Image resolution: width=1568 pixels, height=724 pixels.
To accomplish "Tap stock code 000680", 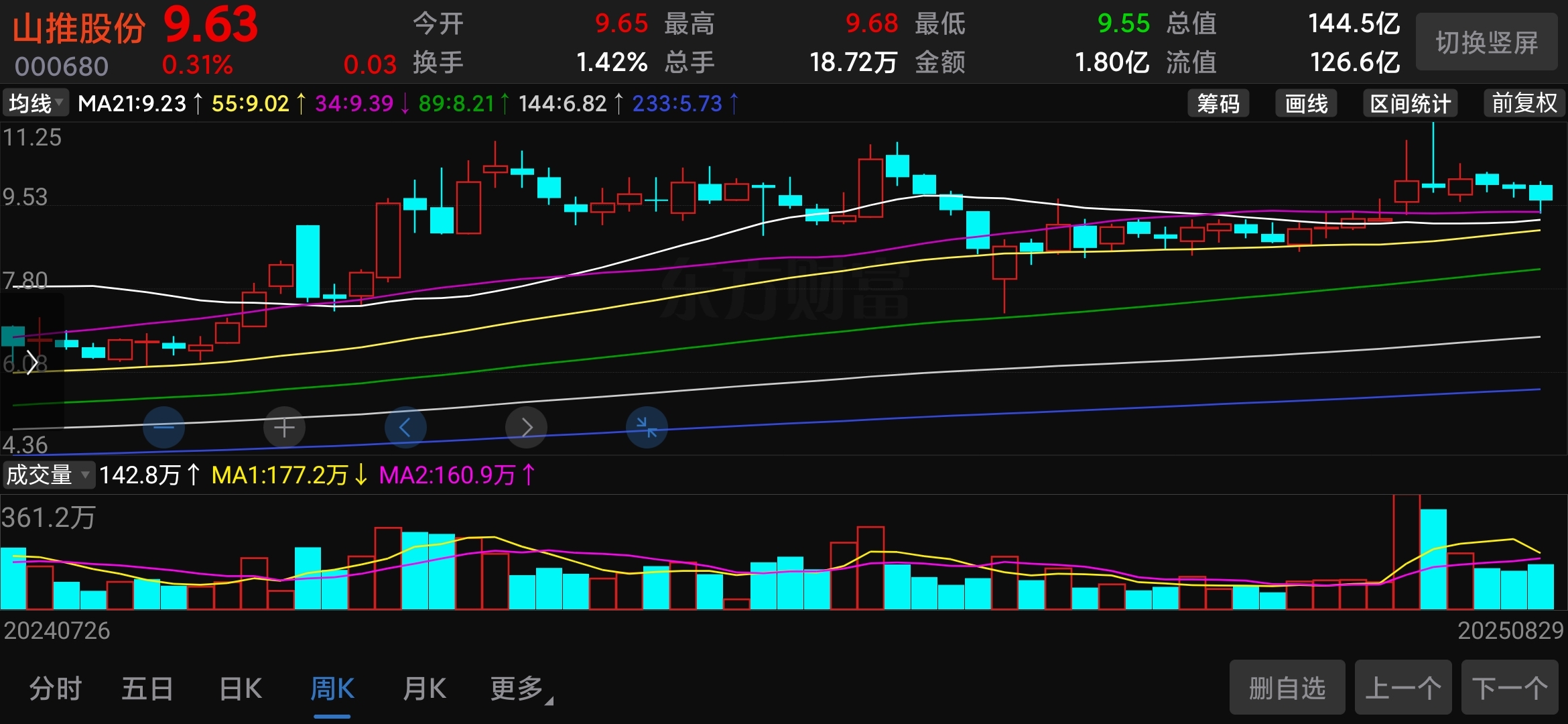I will point(62,66).
